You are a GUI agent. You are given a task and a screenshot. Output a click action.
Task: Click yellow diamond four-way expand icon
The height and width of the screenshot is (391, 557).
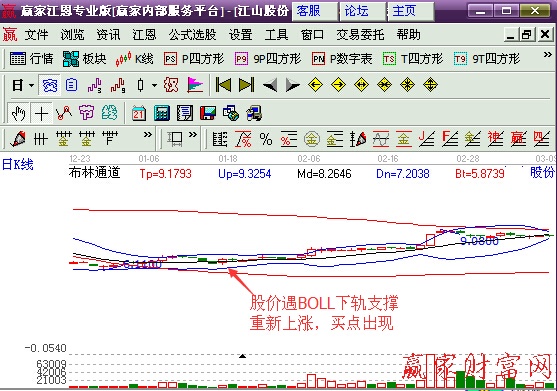point(407,85)
